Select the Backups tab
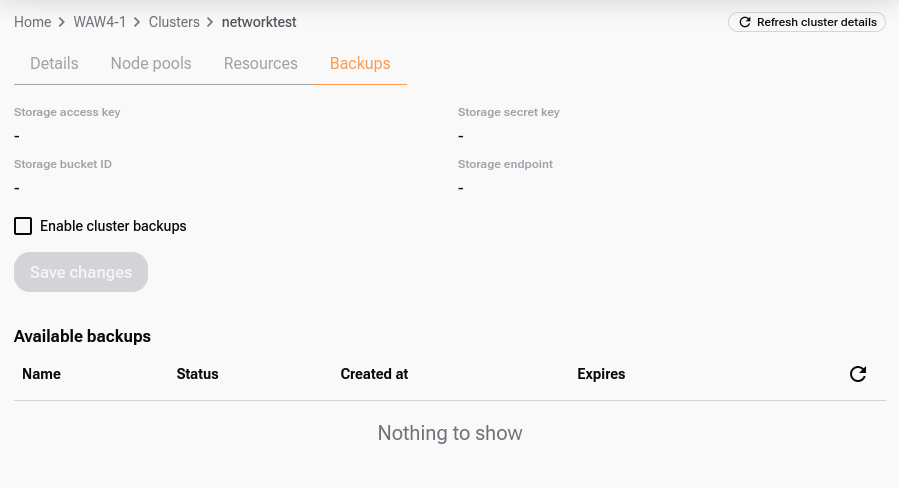Image resolution: width=899 pixels, height=488 pixels. click(360, 63)
